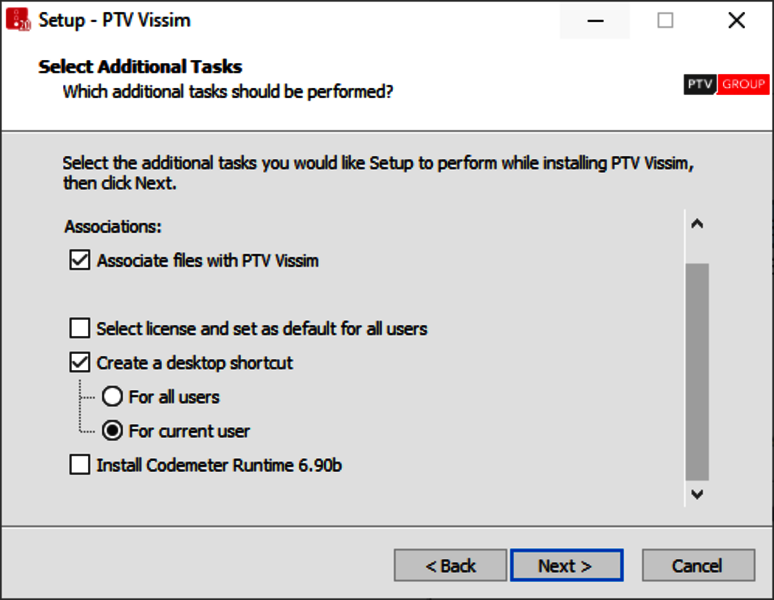Click the scroll up arrow
Screen dimensions: 774x600
click(697, 224)
